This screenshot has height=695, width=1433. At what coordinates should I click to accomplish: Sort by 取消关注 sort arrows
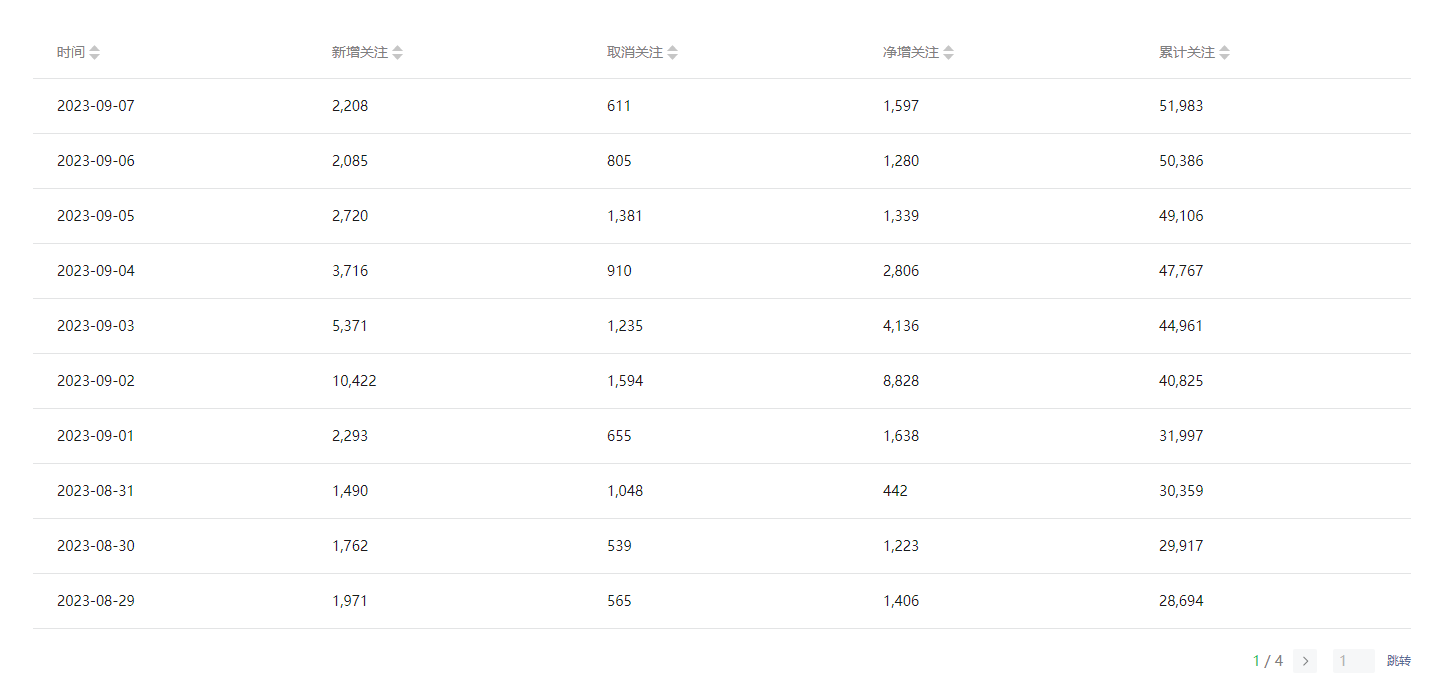[672, 53]
